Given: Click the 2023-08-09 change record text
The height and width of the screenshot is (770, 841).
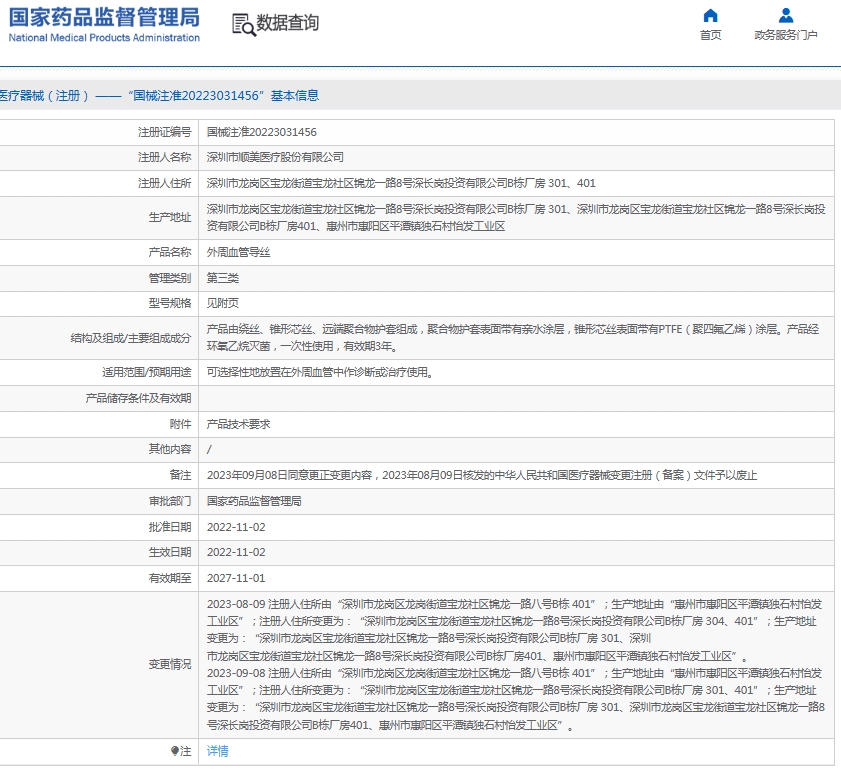Looking at the screenshot, I should click(x=514, y=630).
